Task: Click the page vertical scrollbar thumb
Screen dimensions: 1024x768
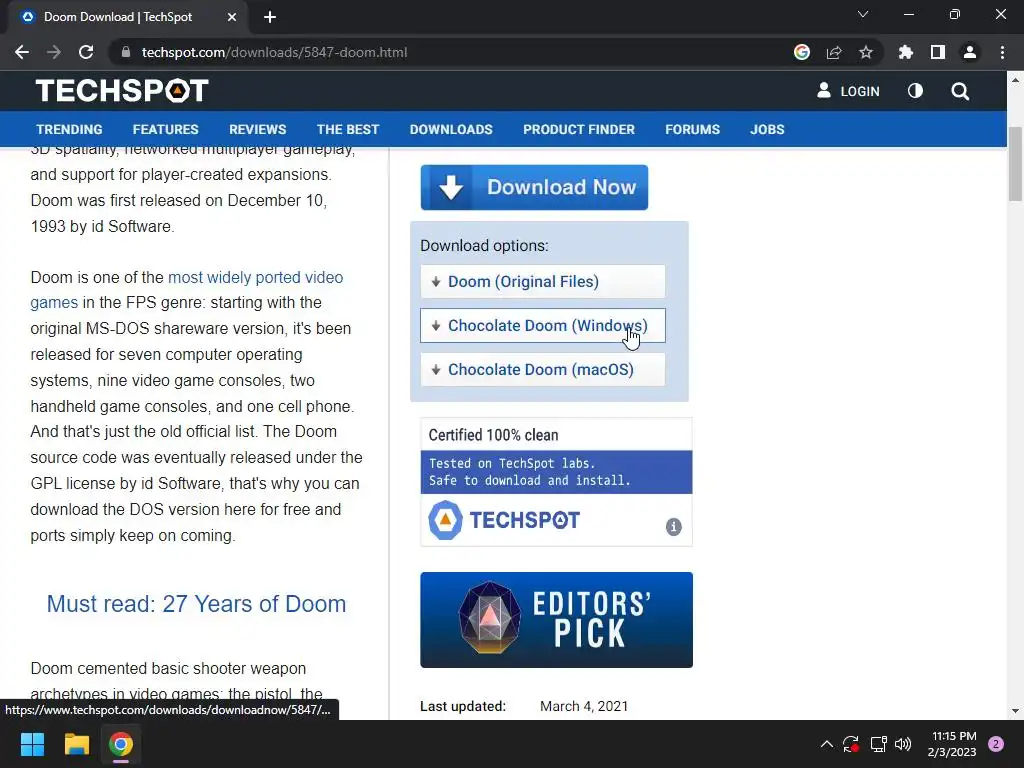Action: [x=1015, y=163]
